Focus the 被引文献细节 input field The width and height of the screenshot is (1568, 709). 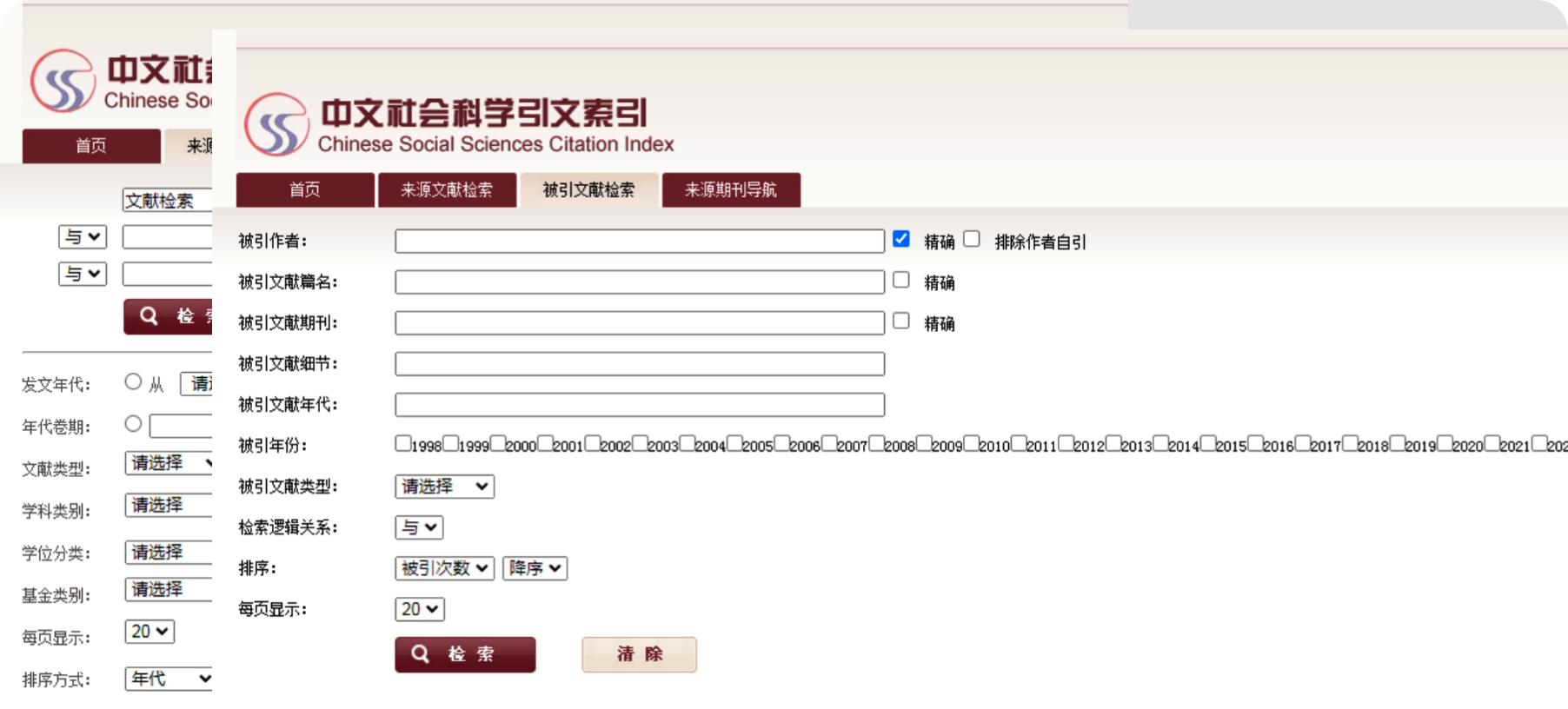[x=640, y=364]
